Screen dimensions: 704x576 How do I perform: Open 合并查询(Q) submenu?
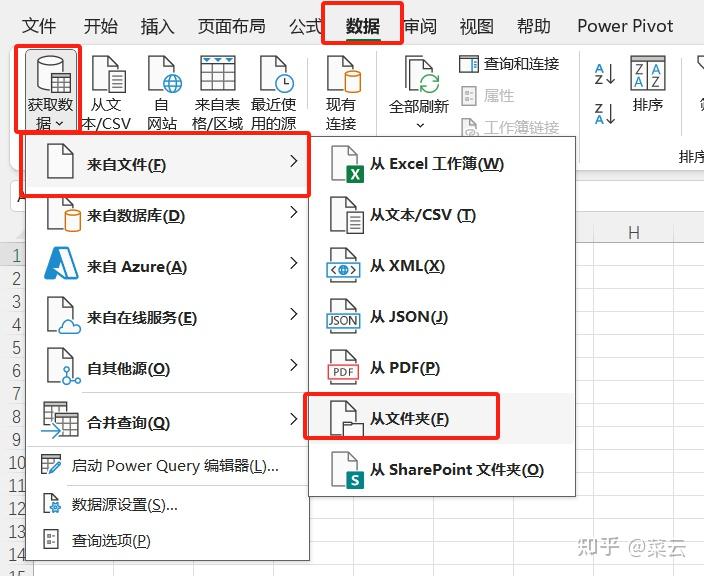point(167,422)
